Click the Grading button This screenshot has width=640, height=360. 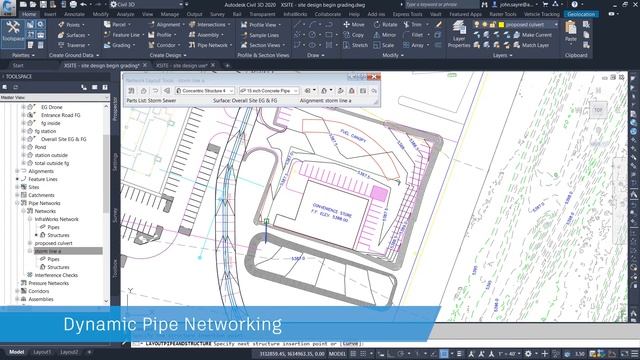tap(119, 45)
